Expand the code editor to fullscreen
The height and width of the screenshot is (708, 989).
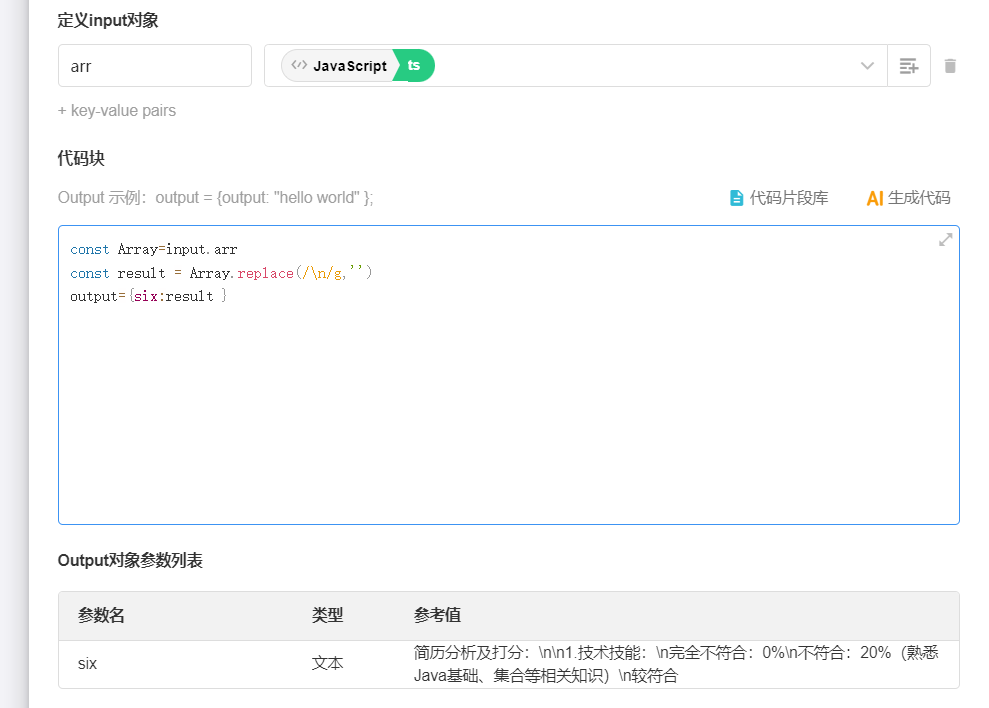tap(945, 240)
